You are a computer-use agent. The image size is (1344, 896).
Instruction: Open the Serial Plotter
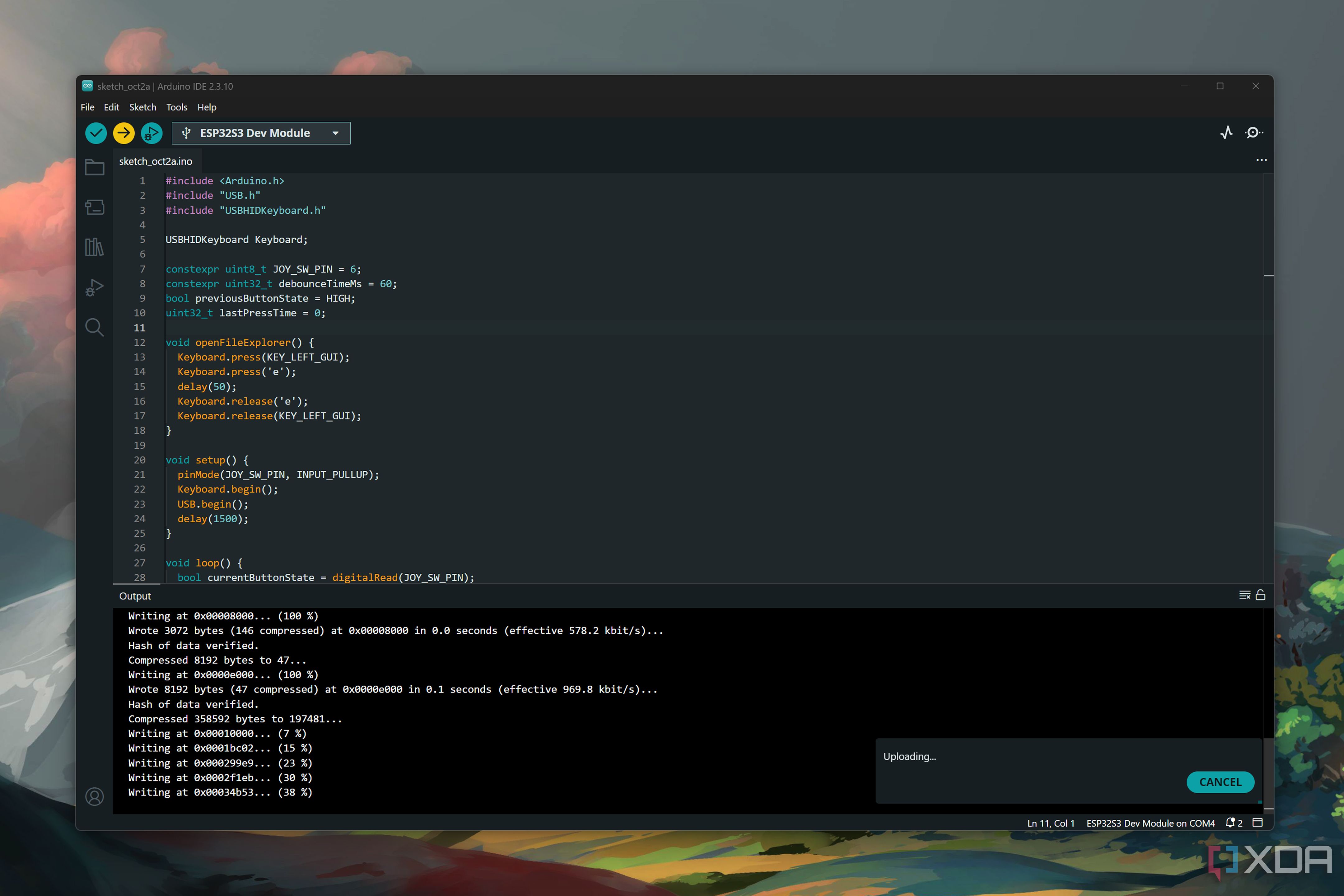pyautogui.click(x=1226, y=133)
